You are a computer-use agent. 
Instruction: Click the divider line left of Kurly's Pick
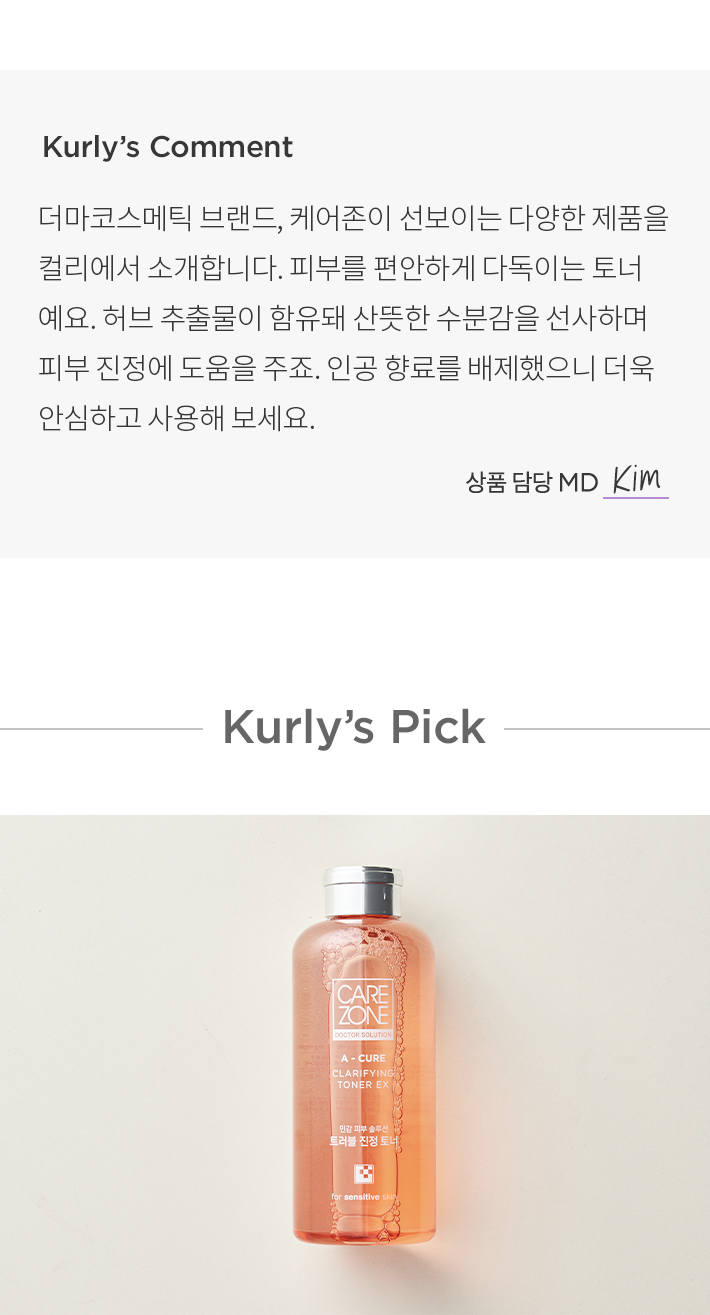[101, 729]
